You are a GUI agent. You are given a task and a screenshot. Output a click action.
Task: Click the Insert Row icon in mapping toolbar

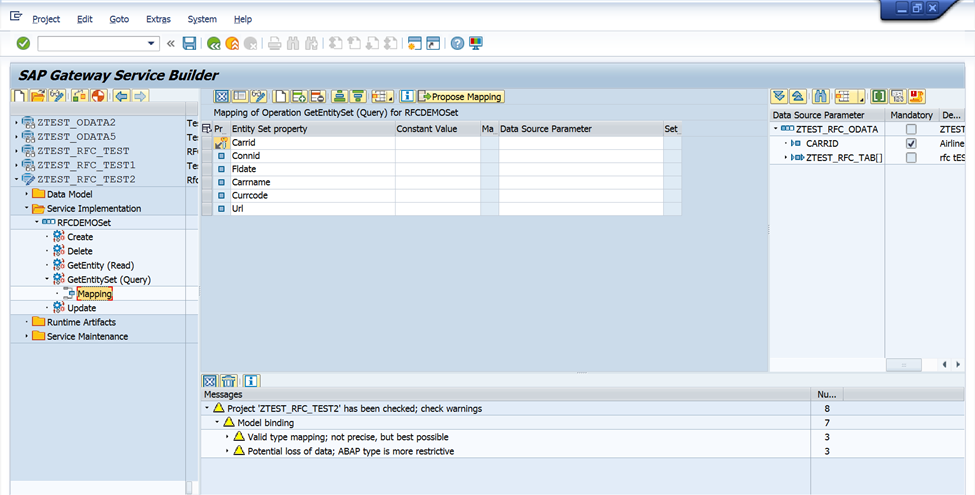[300, 96]
